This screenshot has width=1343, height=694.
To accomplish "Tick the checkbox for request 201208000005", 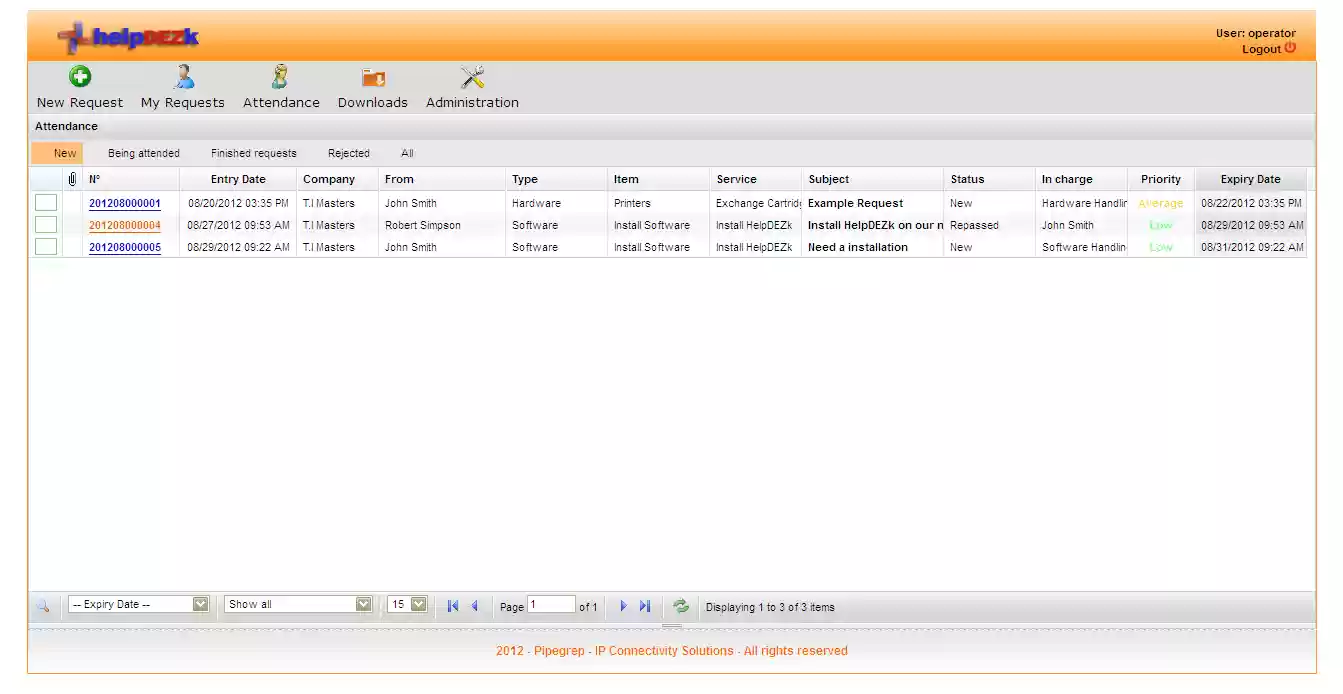I will 45,246.
